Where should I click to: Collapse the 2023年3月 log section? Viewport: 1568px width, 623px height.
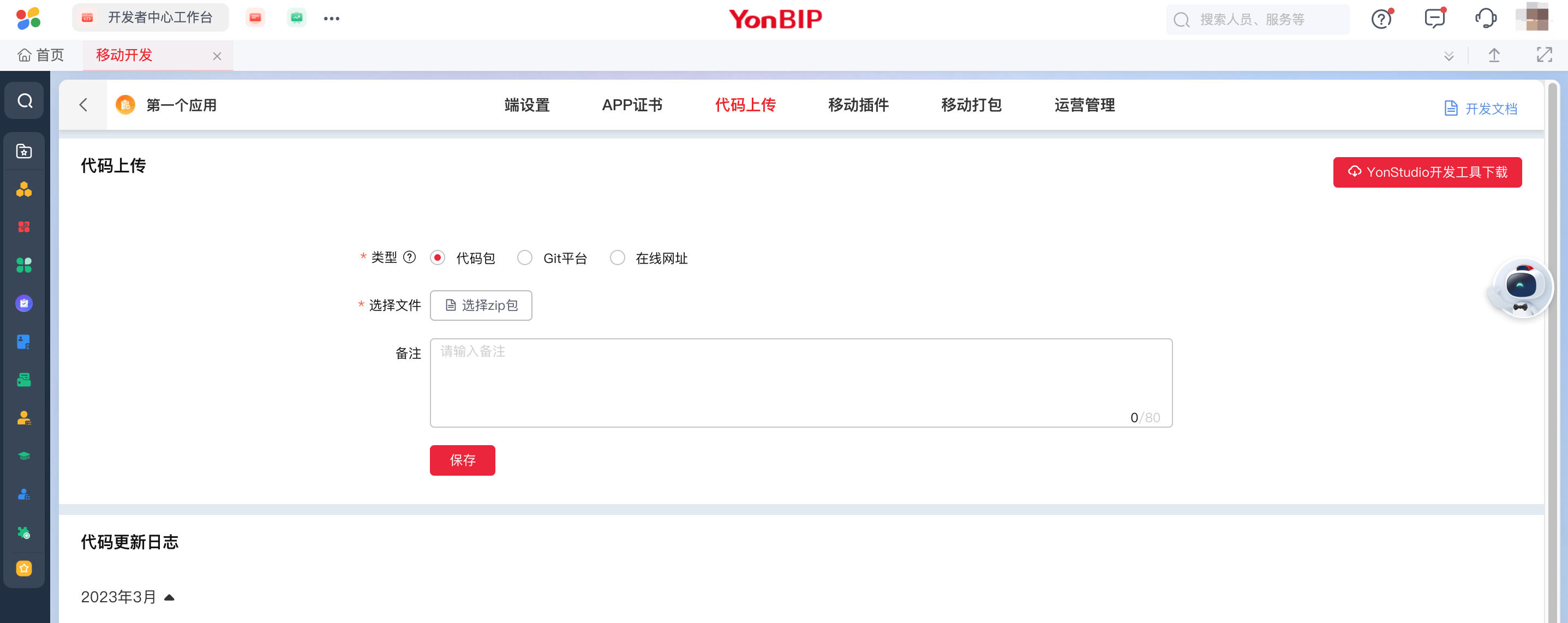[169, 597]
